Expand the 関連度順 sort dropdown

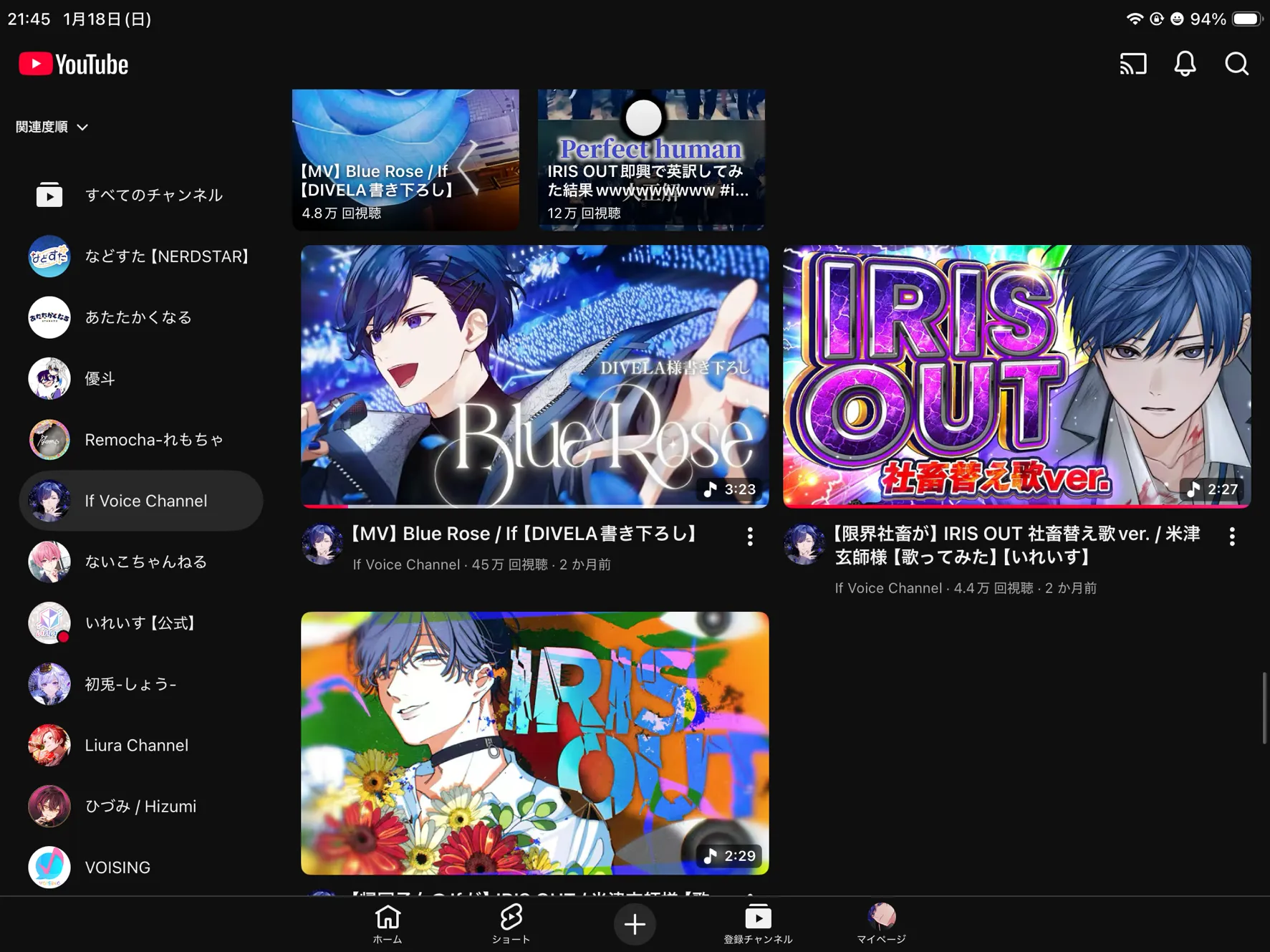tap(52, 127)
